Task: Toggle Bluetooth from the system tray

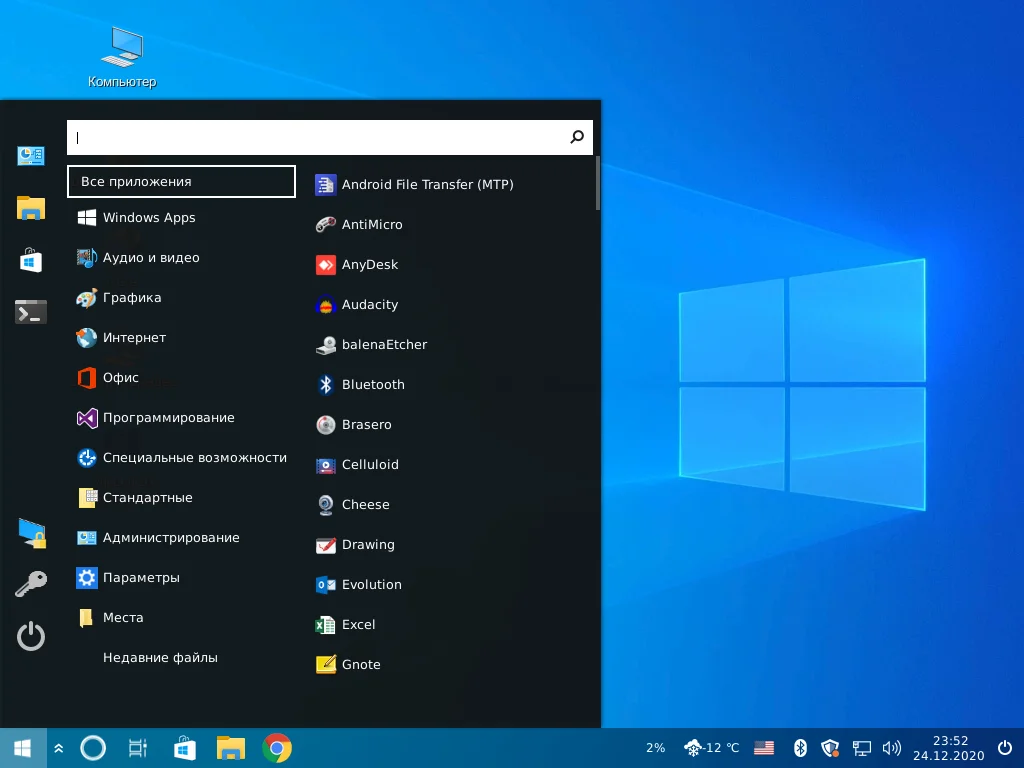Action: 800,747
